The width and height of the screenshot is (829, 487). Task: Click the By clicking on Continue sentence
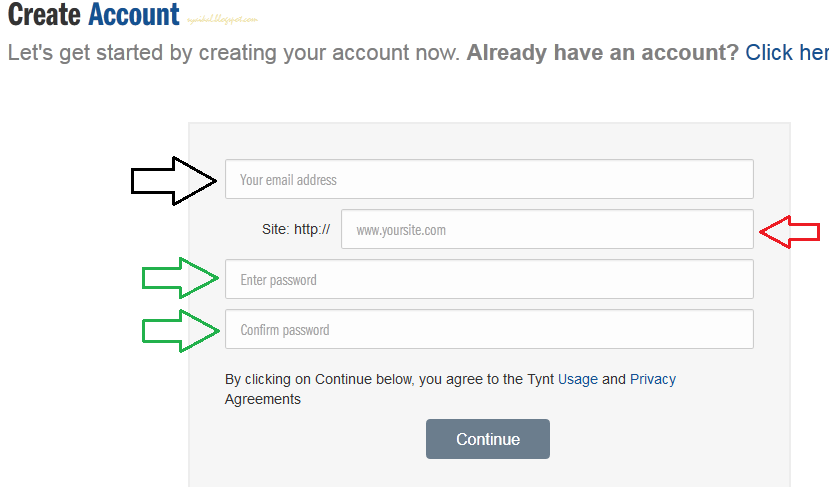pyautogui.click(x=450, y=389)
